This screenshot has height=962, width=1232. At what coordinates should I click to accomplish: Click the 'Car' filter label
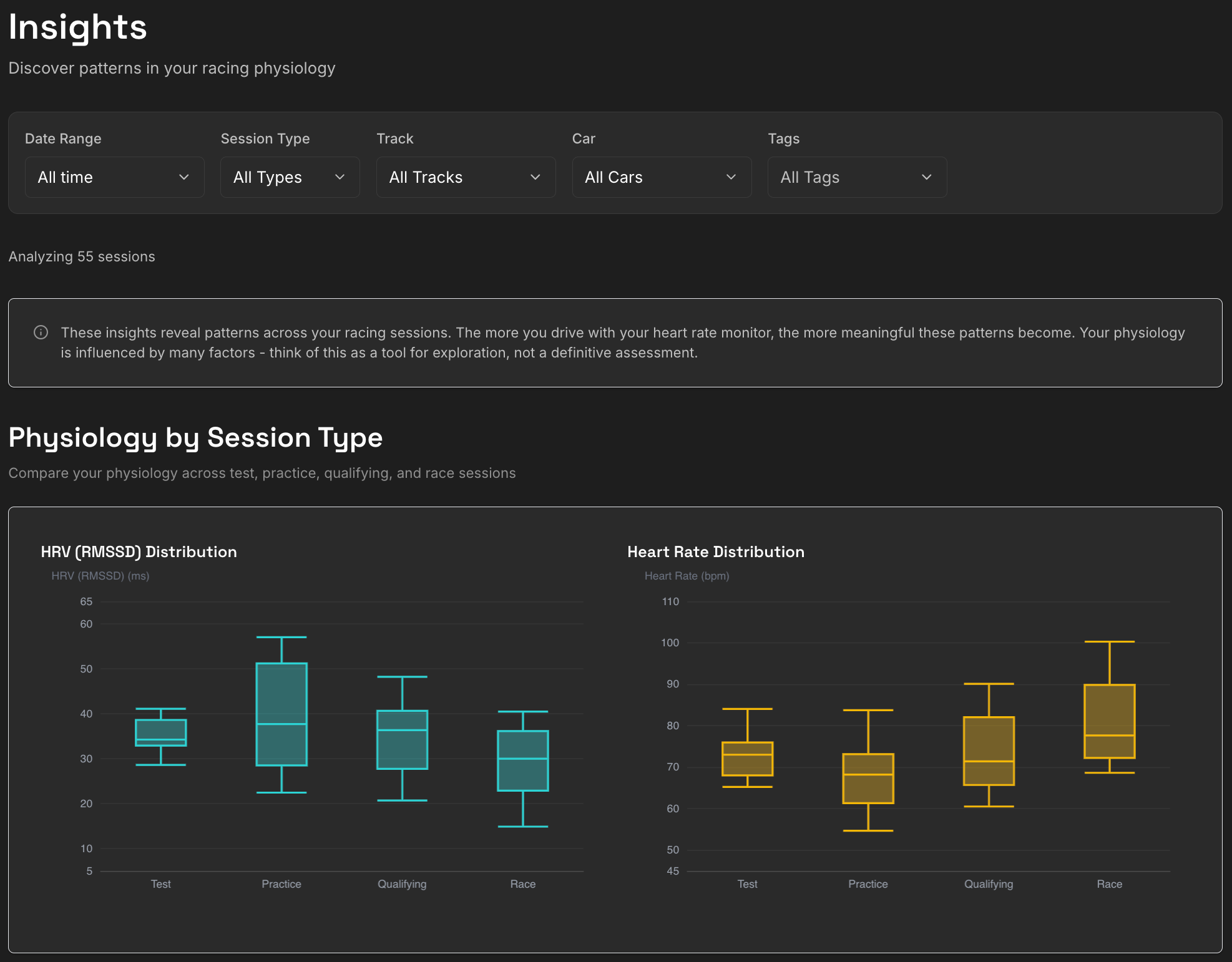pos(584,138)
